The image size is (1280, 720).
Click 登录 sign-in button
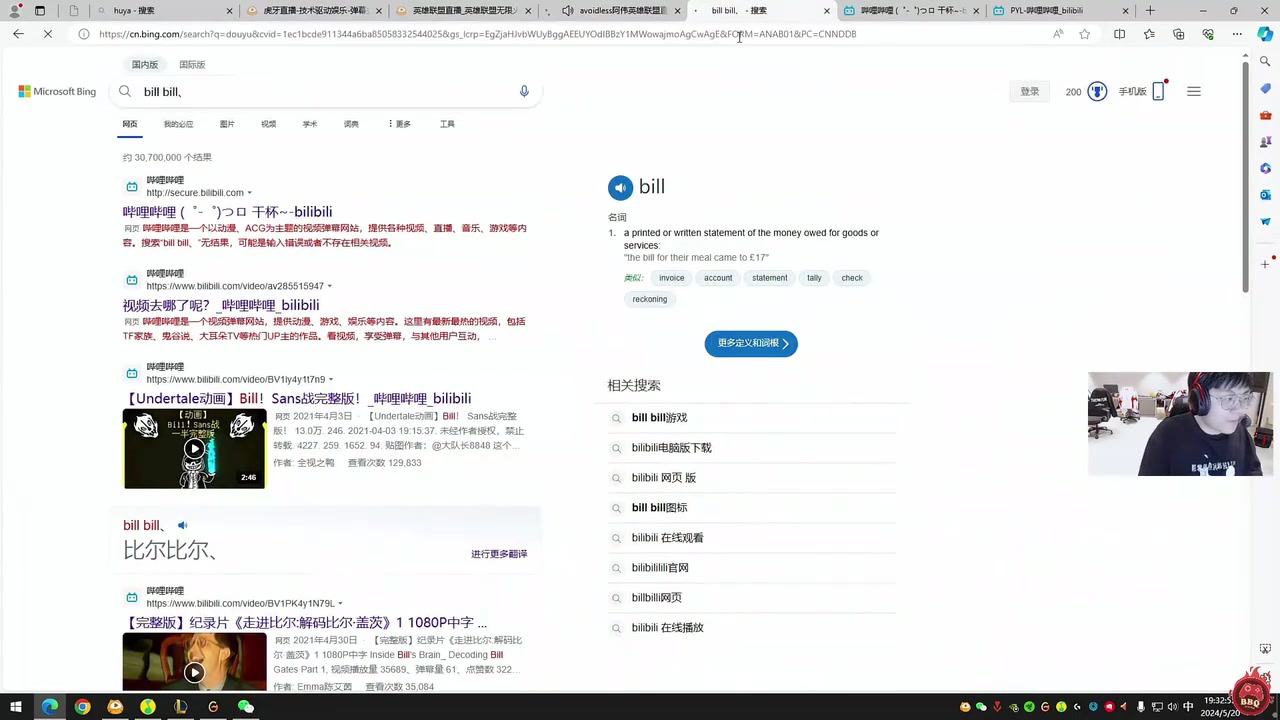coord(1030,91)
